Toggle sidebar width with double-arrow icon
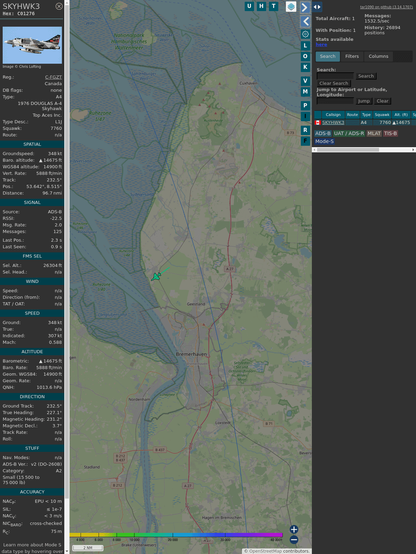 tap(317, 7)
